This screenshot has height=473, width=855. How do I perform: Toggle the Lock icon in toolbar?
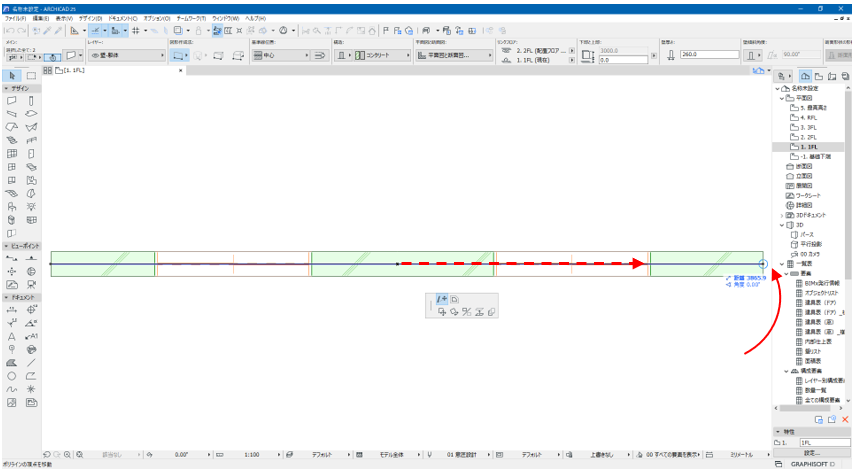tap(198, 31)
